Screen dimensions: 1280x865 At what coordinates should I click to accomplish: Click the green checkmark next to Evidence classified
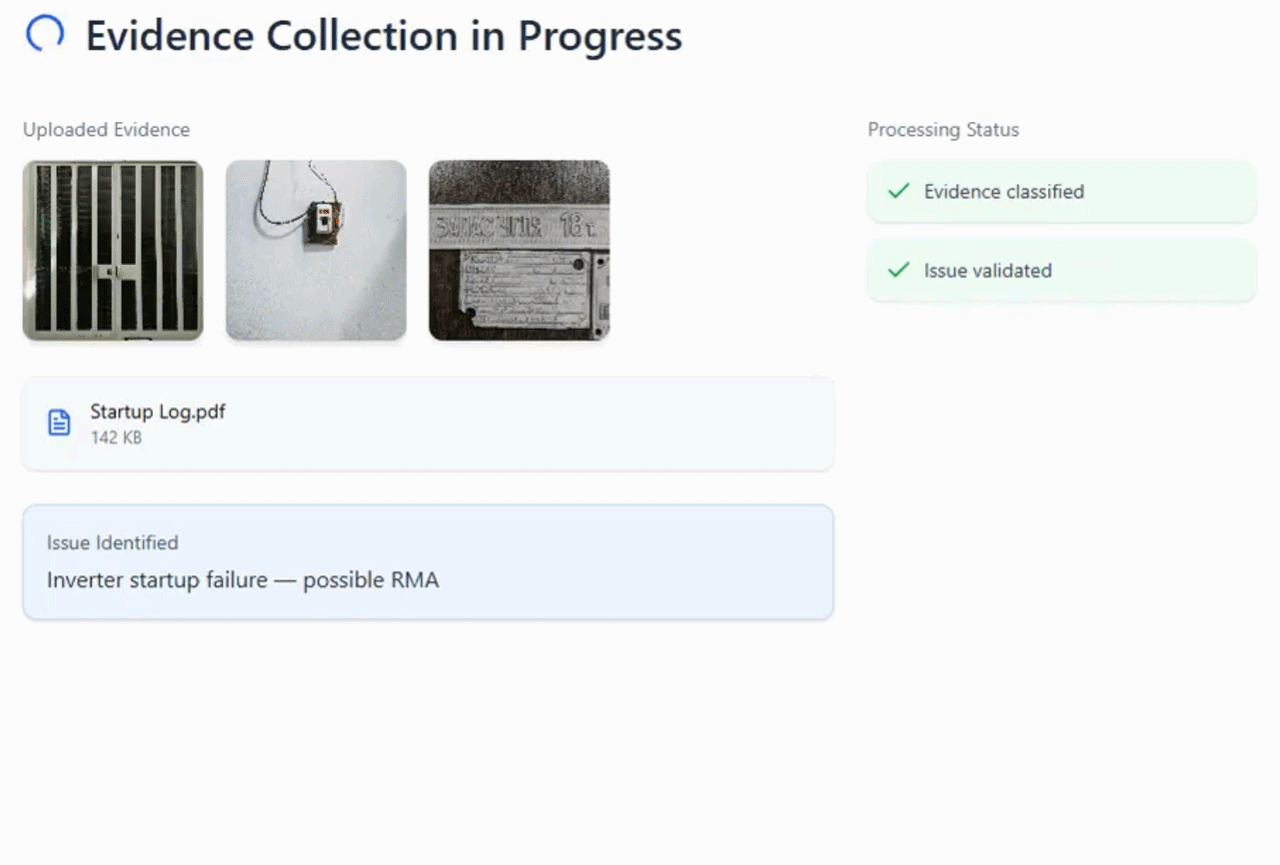(899, 191)
